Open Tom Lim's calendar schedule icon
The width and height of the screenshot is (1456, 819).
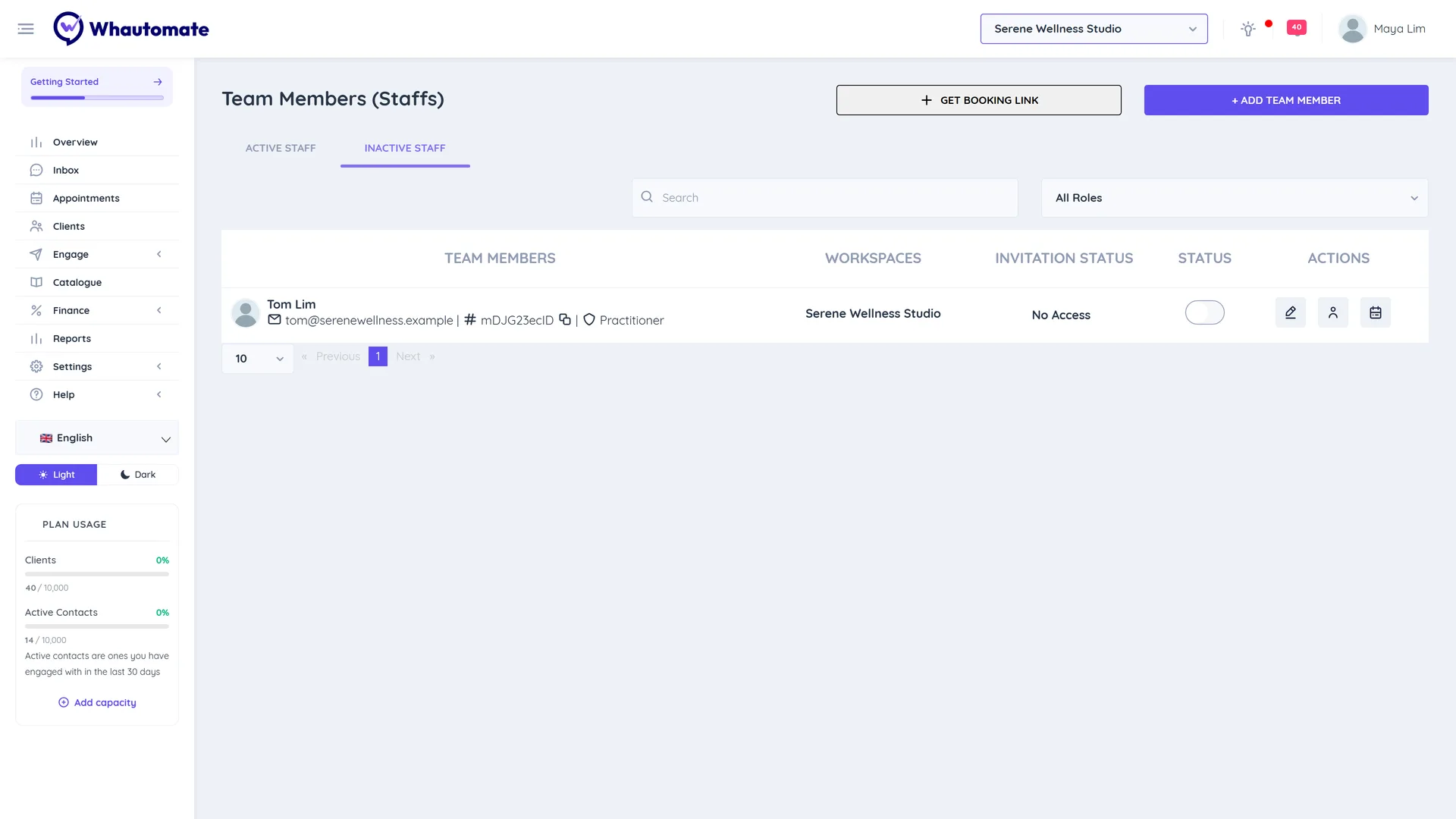1376,312
